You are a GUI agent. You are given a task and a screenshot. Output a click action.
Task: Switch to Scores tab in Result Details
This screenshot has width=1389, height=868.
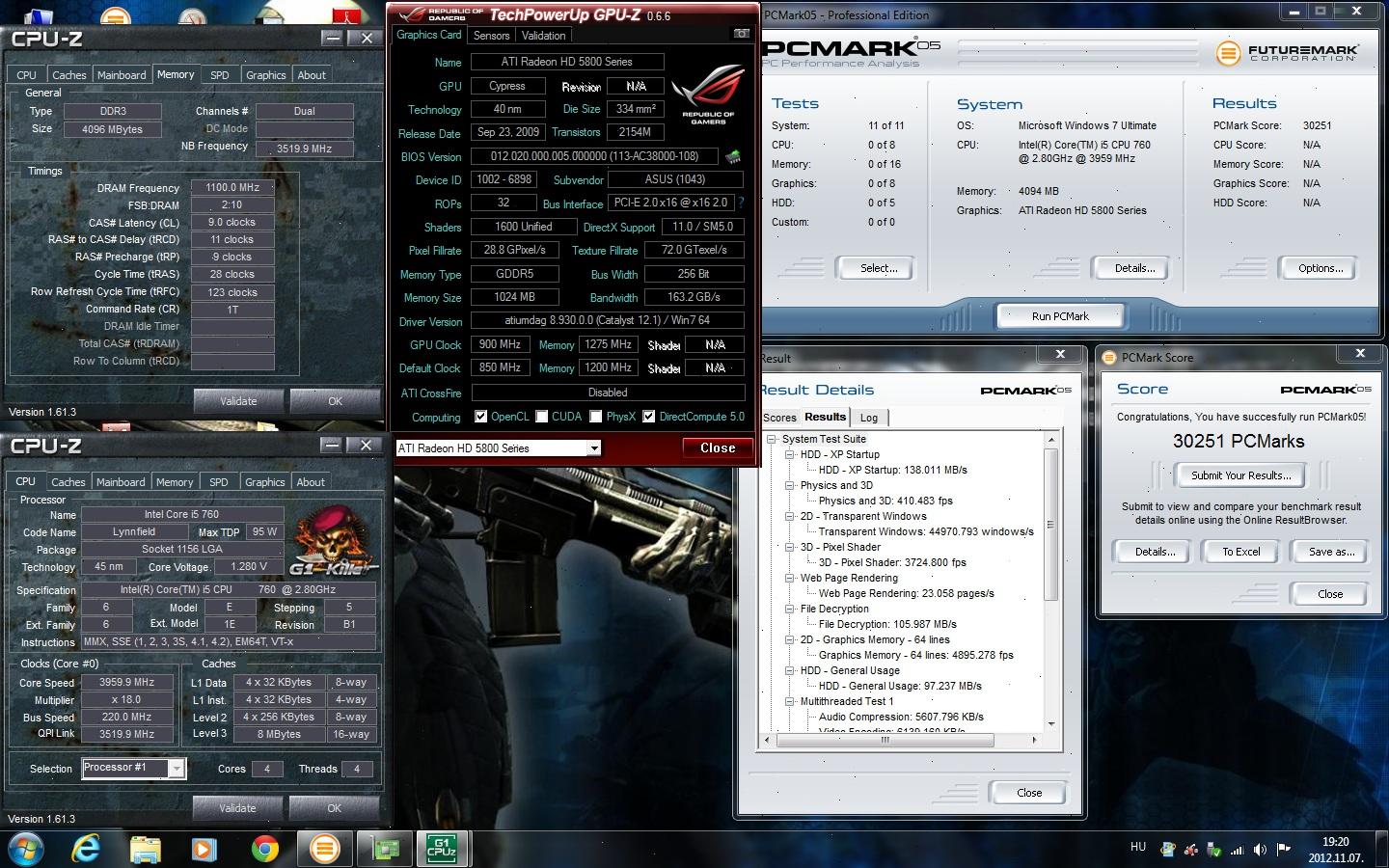point(779,418)
